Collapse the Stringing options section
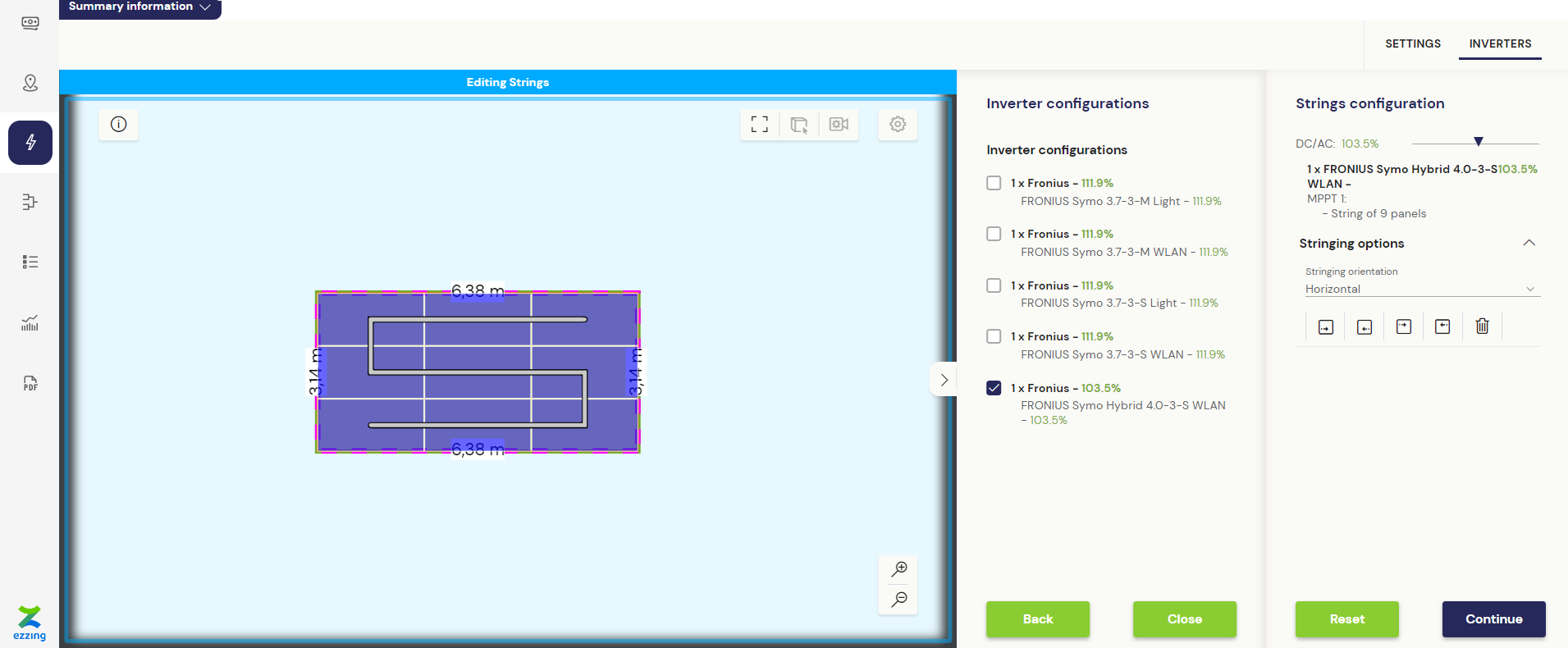The width and height of the screenshot is (1568, 648). [1529, 243]
